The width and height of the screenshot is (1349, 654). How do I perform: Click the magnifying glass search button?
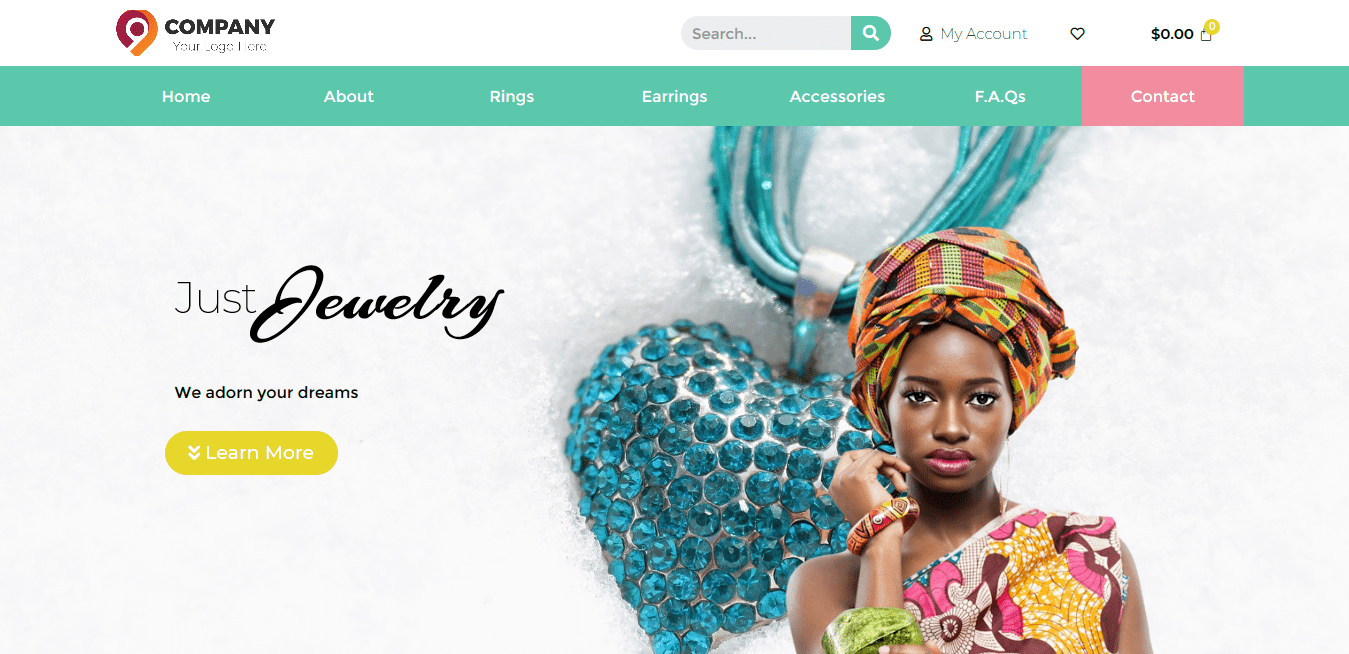871,33
